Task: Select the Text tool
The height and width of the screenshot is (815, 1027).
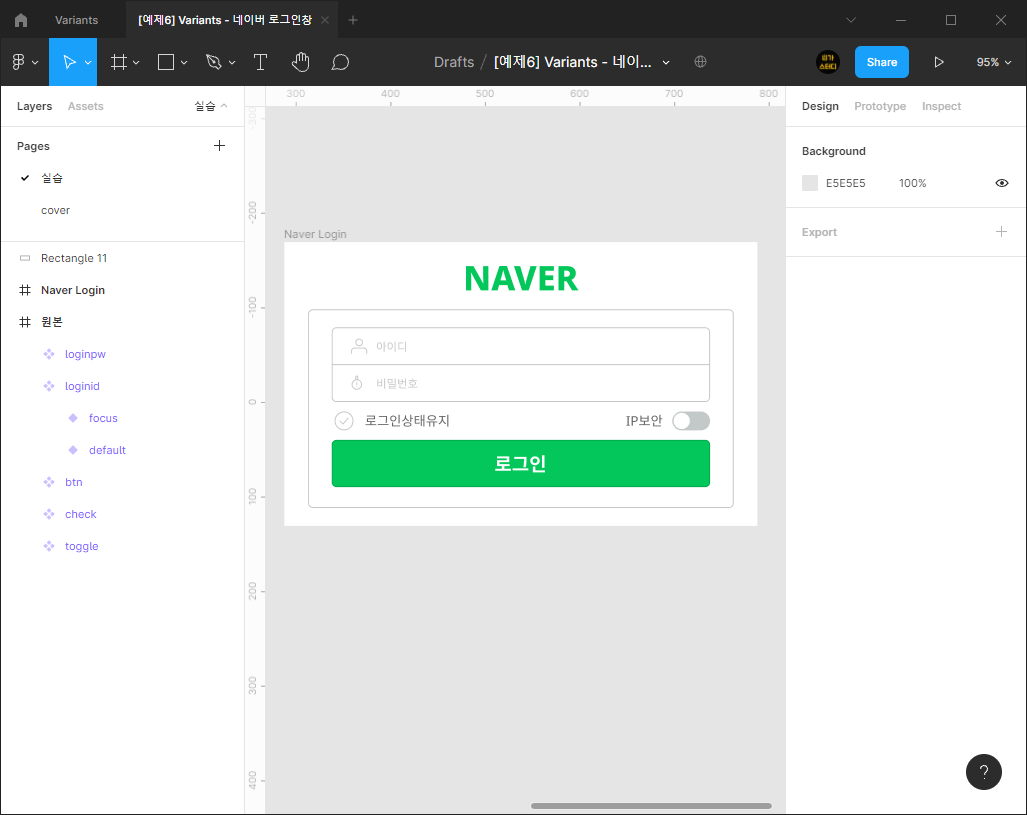Action: [260, 62]
